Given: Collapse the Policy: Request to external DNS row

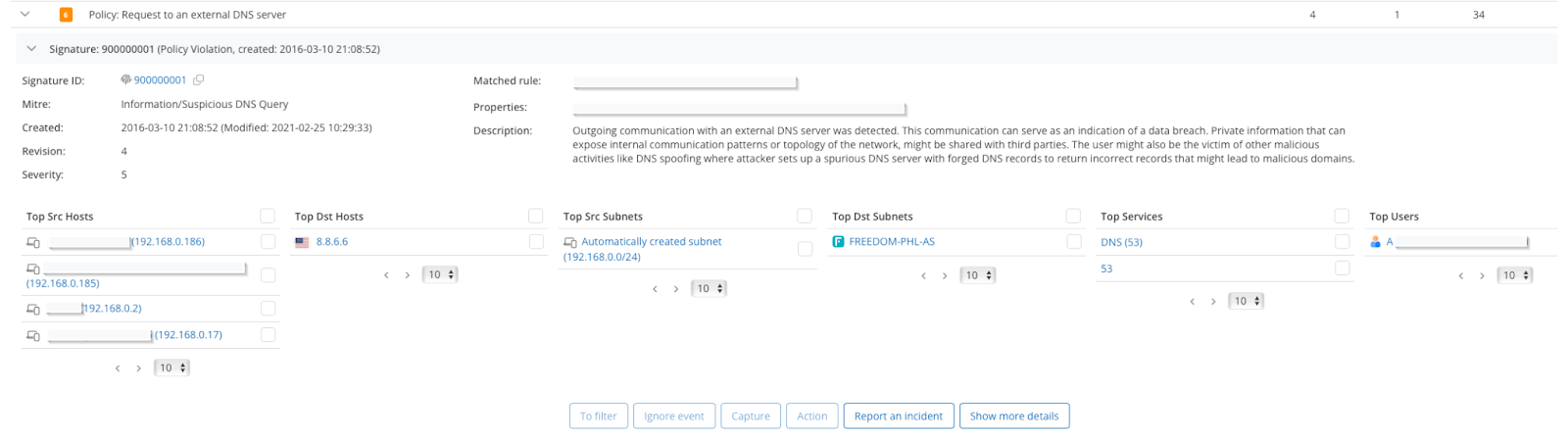Looking at the screenshot, I should (25, 15).
